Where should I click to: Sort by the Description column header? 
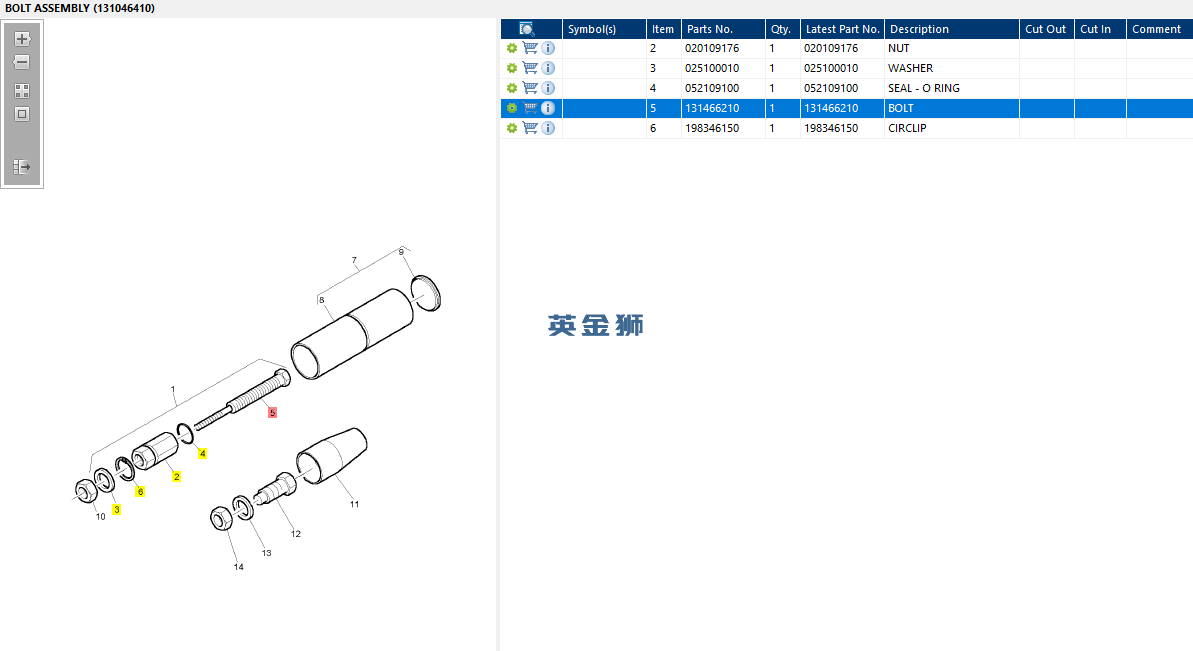pos(952,29)
